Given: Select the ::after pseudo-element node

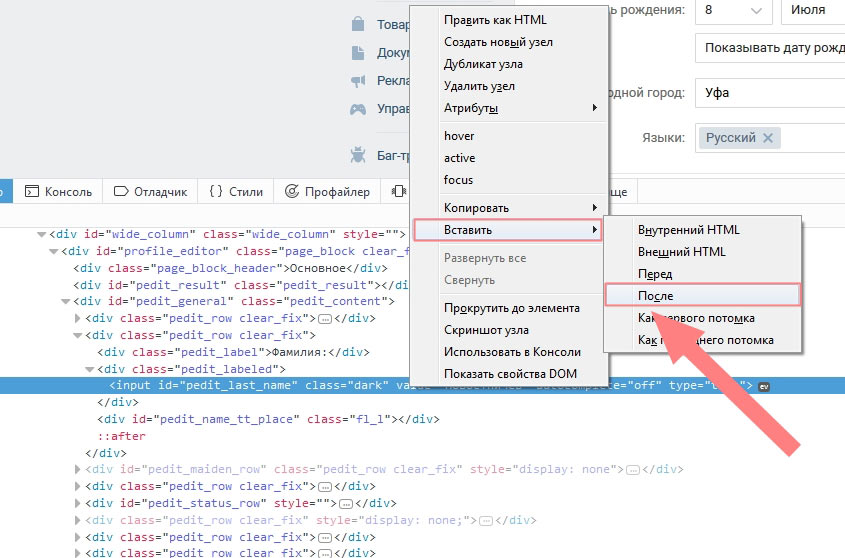Looking at the screenshot, I should point(121,436).
